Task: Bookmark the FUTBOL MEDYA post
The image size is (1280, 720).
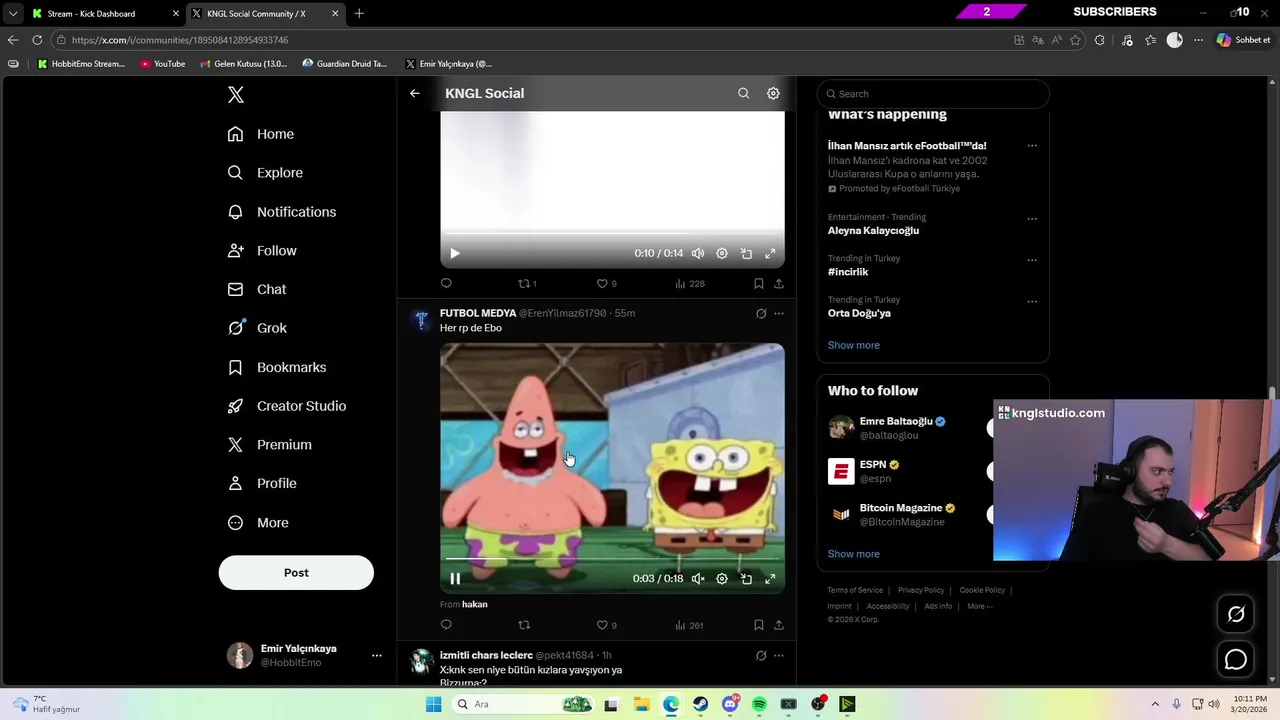Action: tap(759, 626)
